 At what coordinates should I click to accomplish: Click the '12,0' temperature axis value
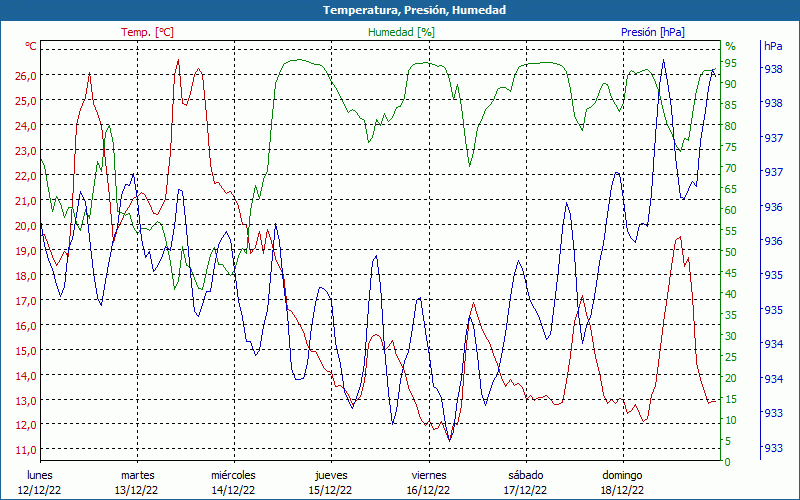pyautogui.click(x=25, y=425)
